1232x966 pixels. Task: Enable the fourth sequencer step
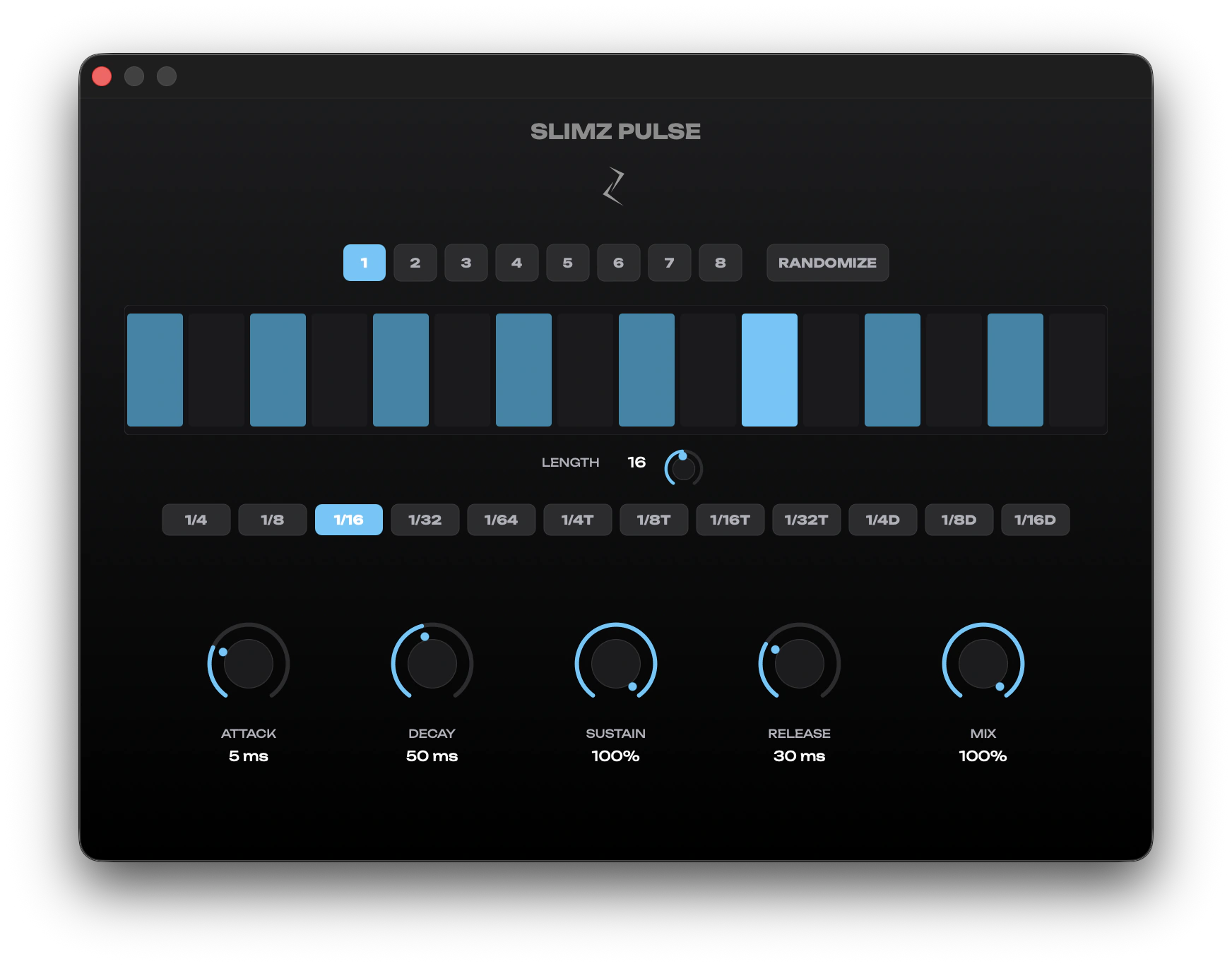tap(340, 370)
